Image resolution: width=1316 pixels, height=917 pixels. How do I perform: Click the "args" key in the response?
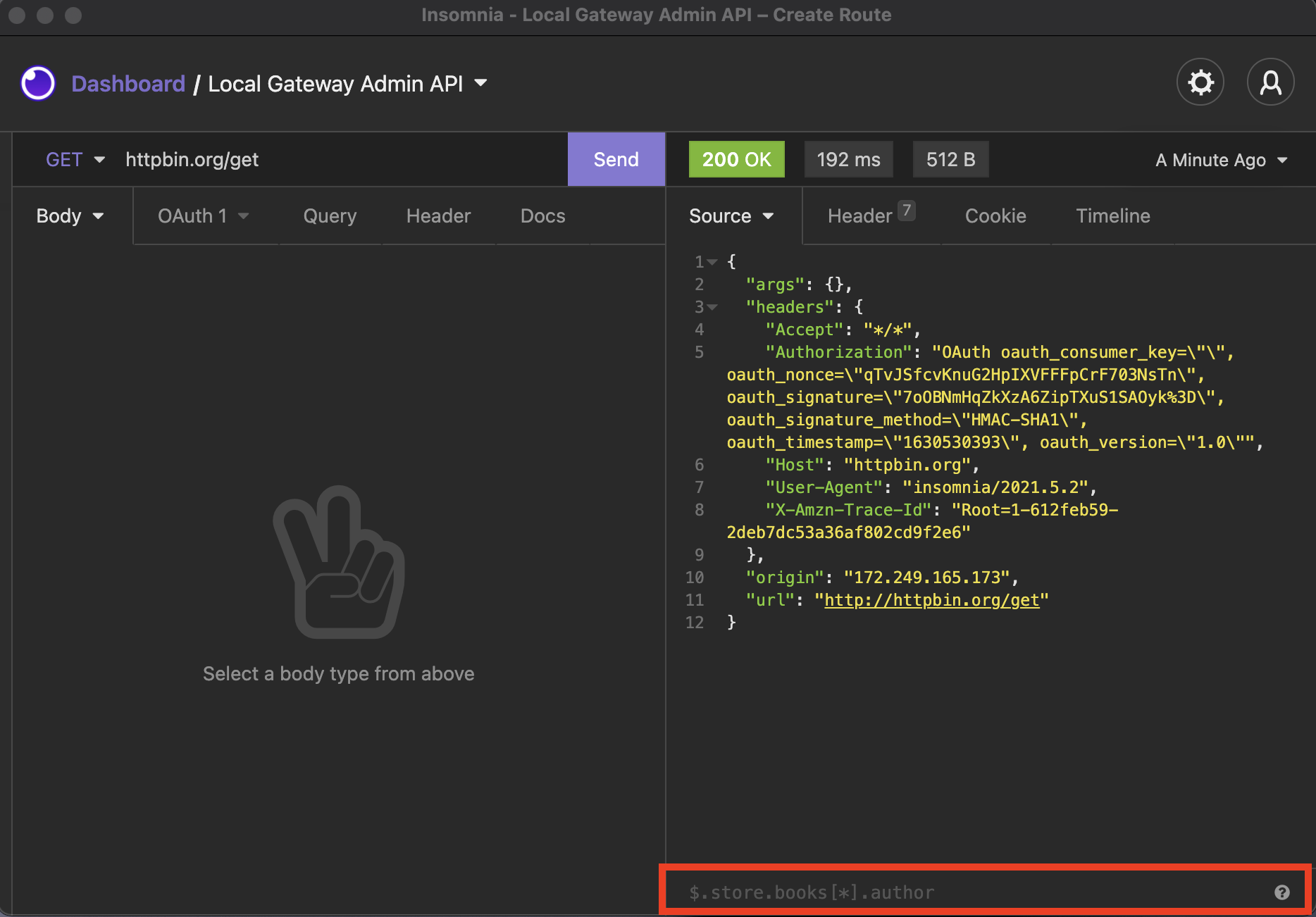(x=775, y=285)
